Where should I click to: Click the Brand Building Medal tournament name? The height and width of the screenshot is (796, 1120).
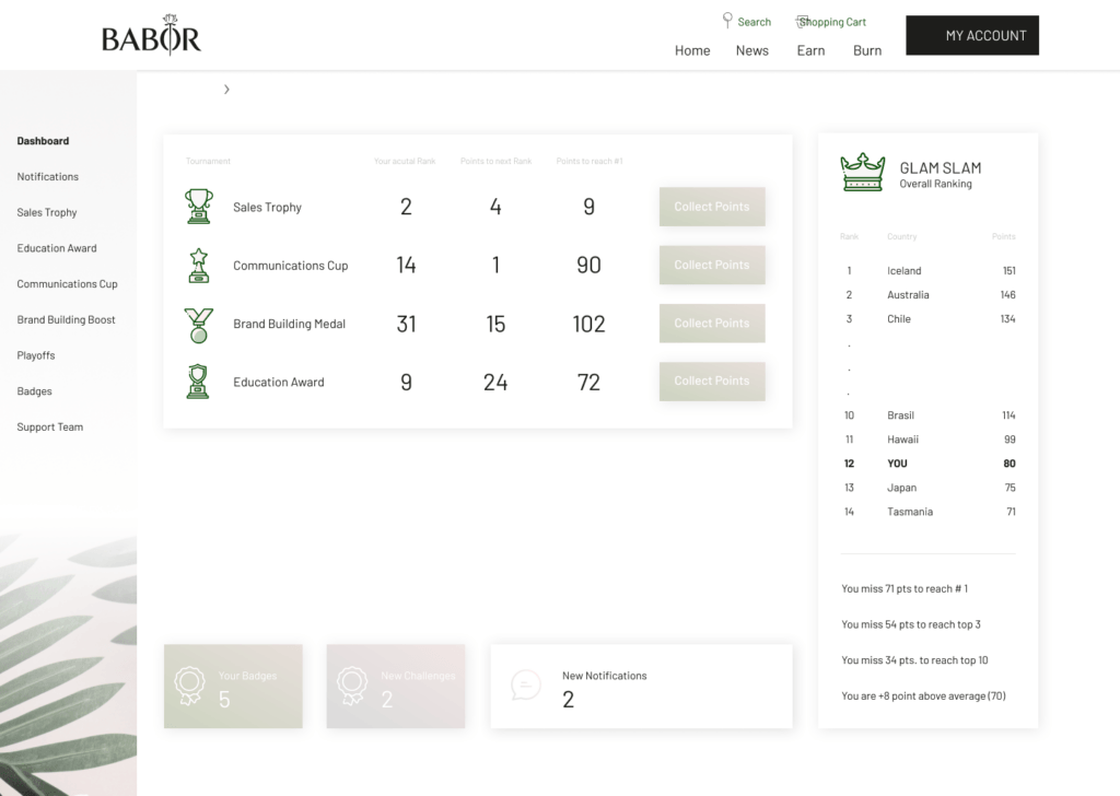pos(289,324)
